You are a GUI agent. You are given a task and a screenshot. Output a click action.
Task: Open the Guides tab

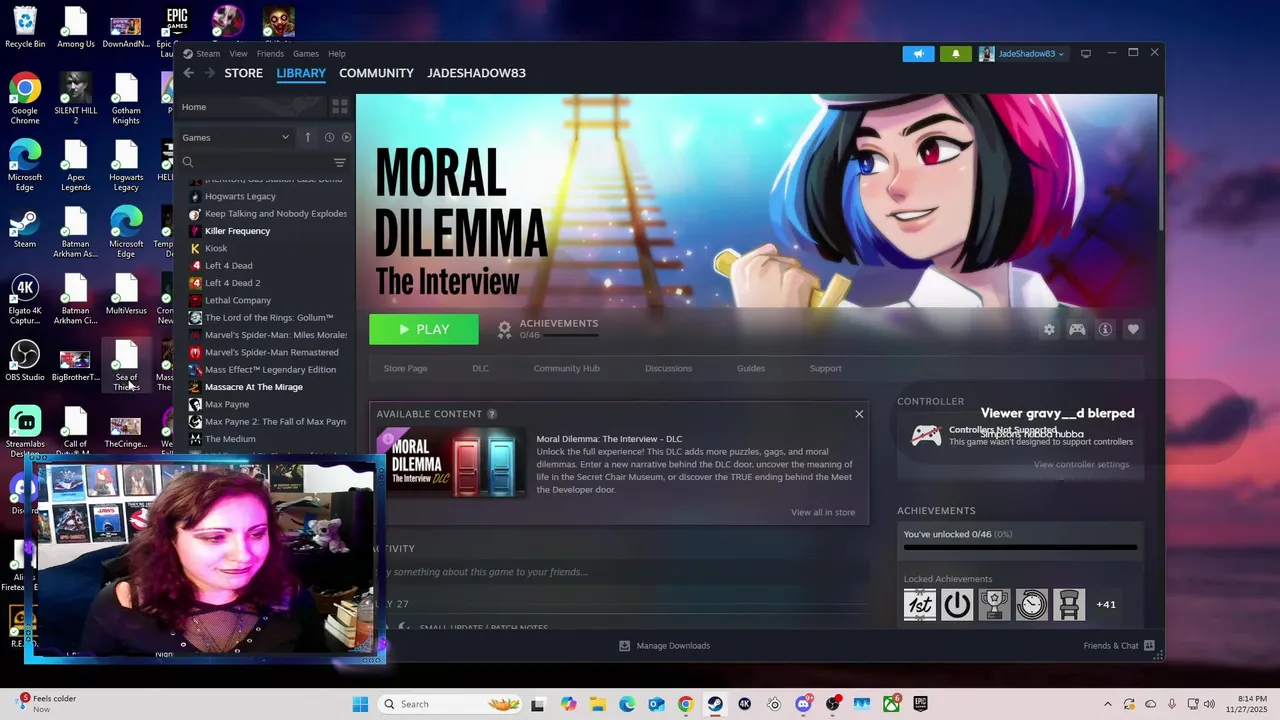(751, 368)
